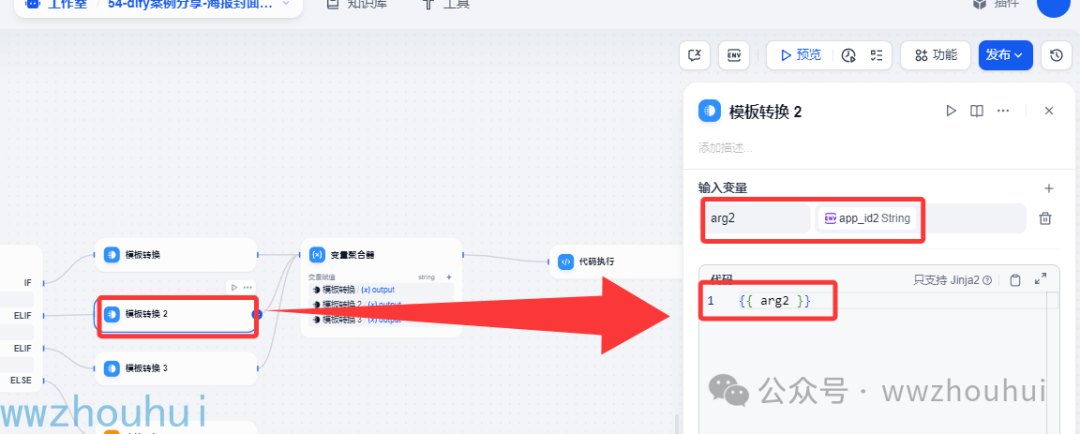
Task: Open the 功能 features button
Action: click(x=935, y=56)
